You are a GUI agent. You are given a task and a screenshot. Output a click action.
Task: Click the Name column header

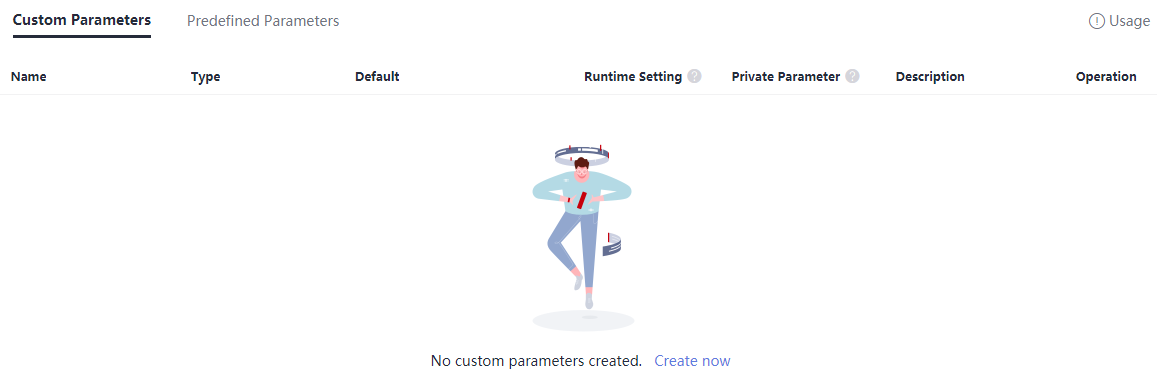pos(29,77)
